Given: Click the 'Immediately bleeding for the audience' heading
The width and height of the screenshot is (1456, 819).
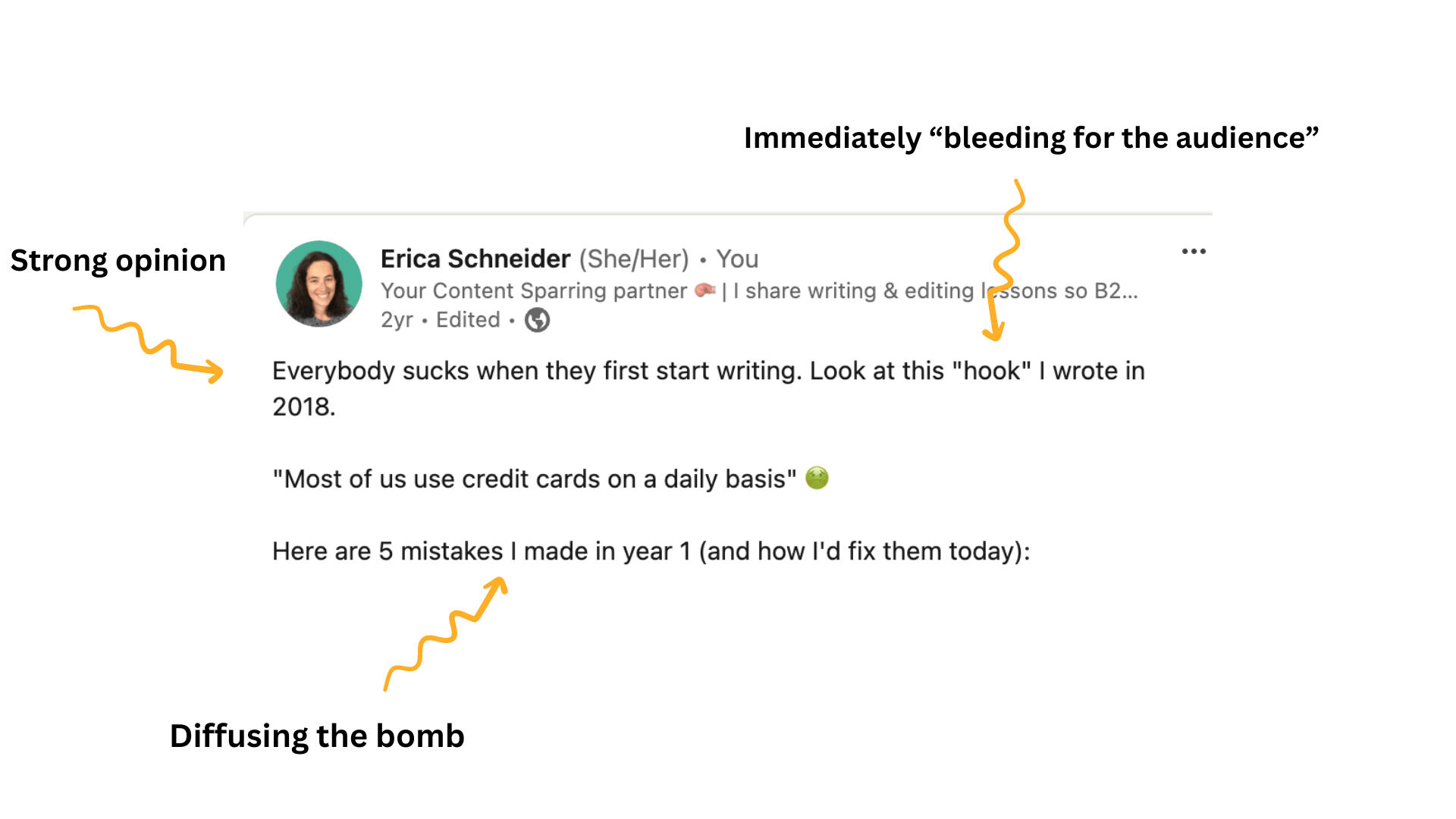Looking at the screenshot, I should point(1031,138).
